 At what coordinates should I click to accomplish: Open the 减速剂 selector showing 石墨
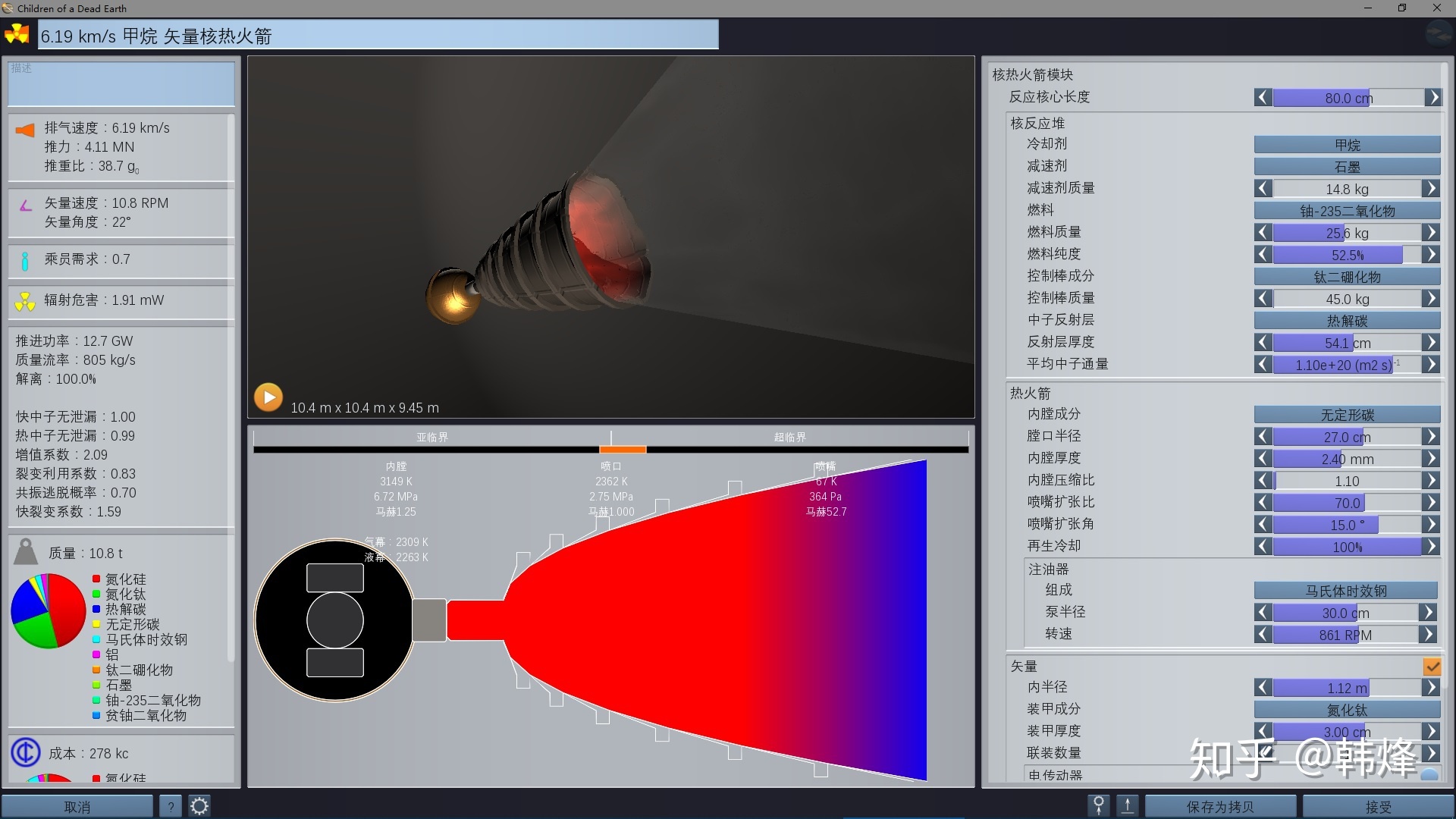coord(1347,166)
